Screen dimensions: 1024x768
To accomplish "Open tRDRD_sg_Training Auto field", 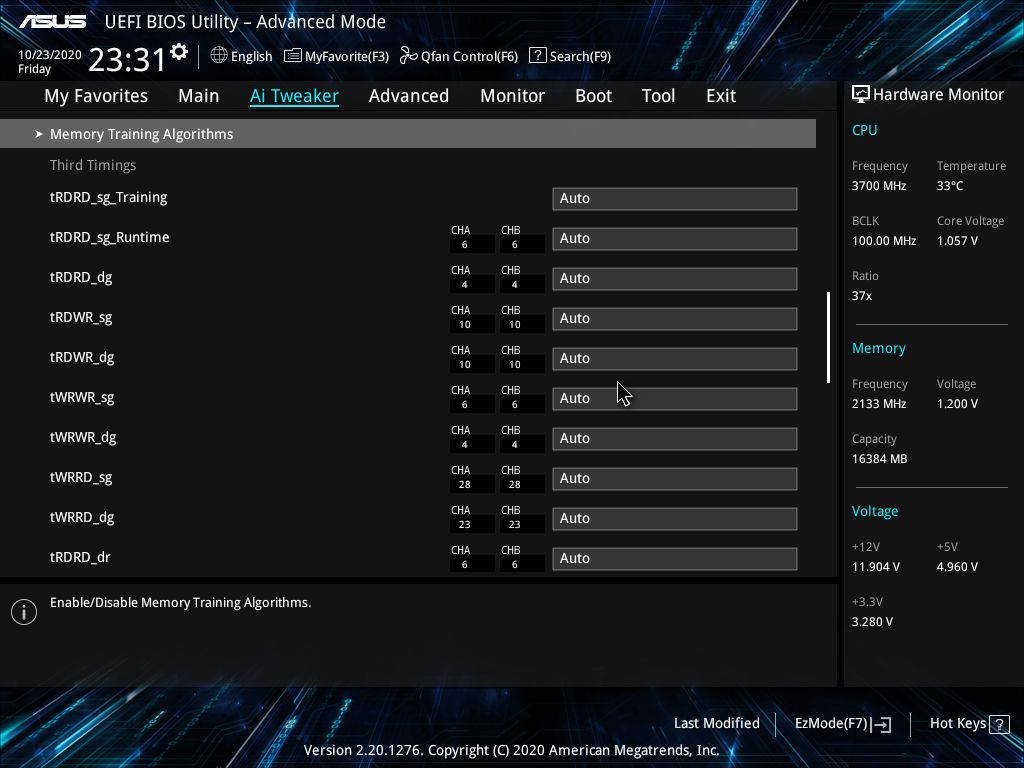I will pyautogui.click(x=675, y=199).
